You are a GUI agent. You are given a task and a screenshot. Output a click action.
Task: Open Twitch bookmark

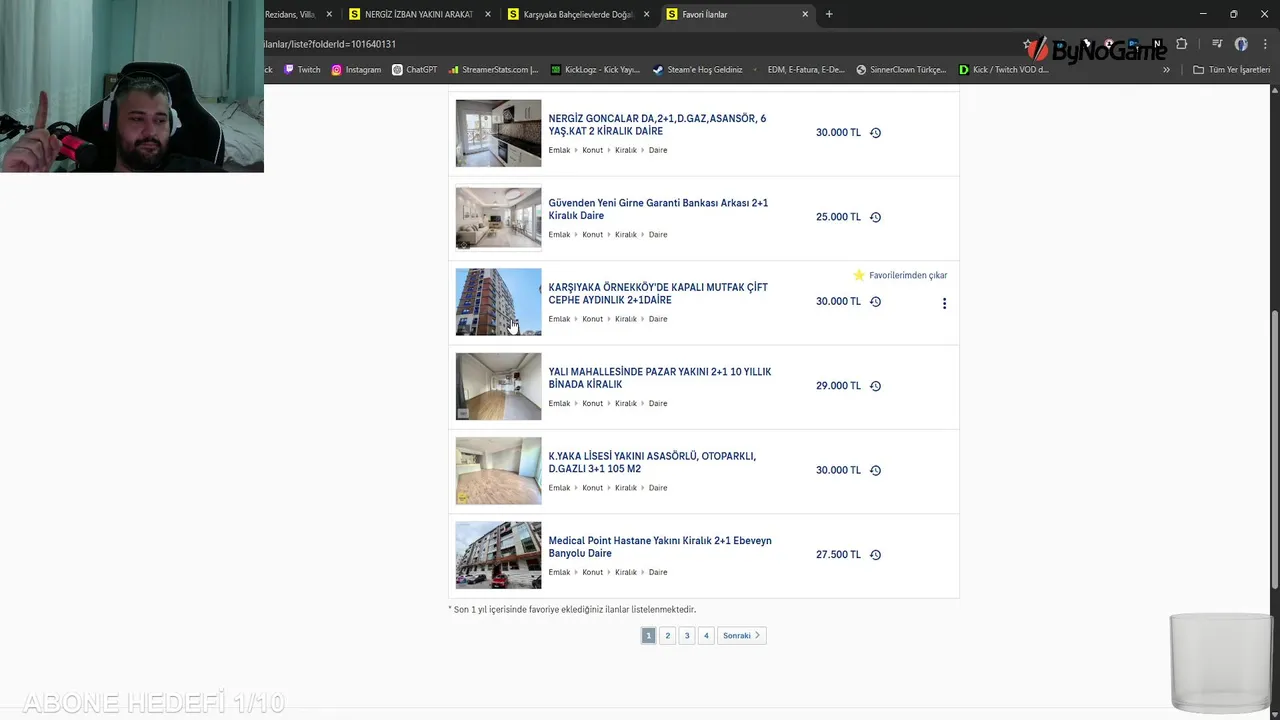pos(303,70)
